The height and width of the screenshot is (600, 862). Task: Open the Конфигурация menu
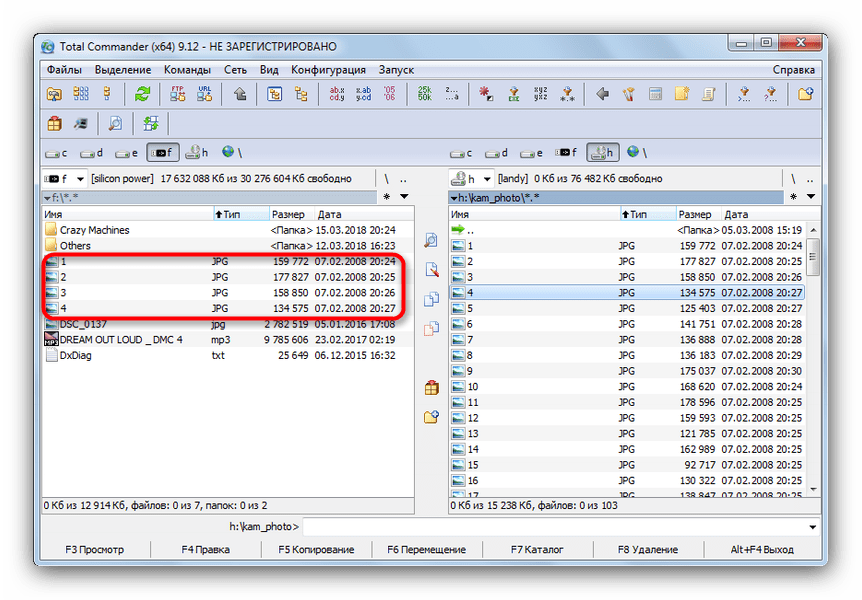328,70
